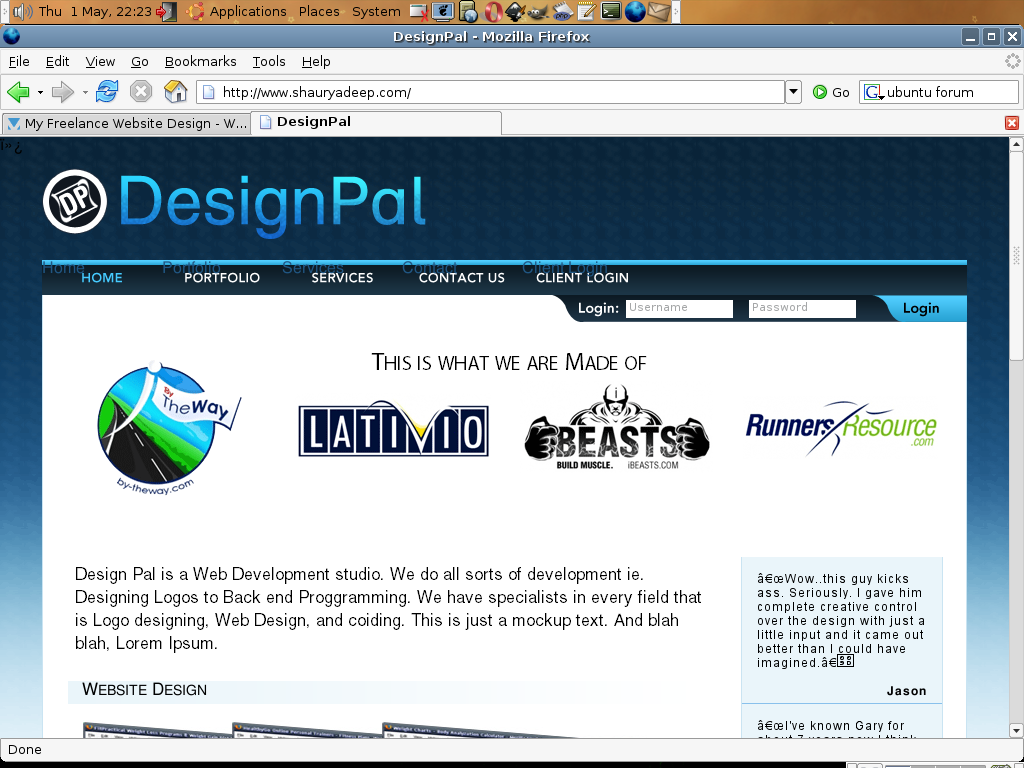Click scrollbar down arrow
This screenshot has width=1024, height=768.
click(x=1016, y=730)
